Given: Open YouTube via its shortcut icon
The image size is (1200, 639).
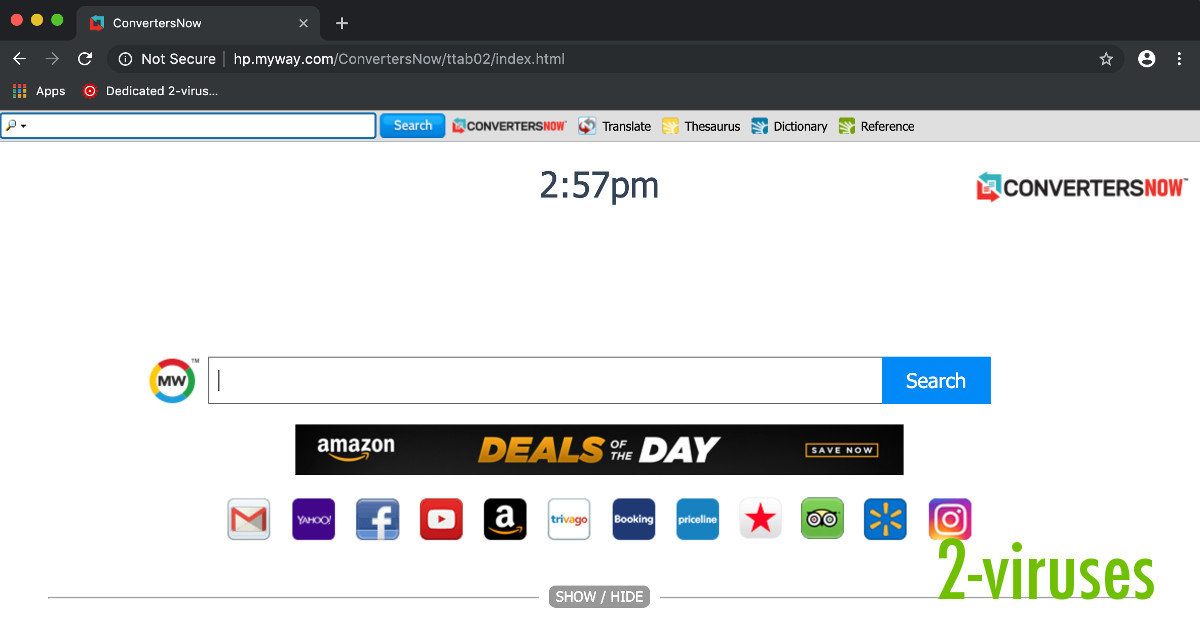Looking at the screenshot, I should (441, 519).
